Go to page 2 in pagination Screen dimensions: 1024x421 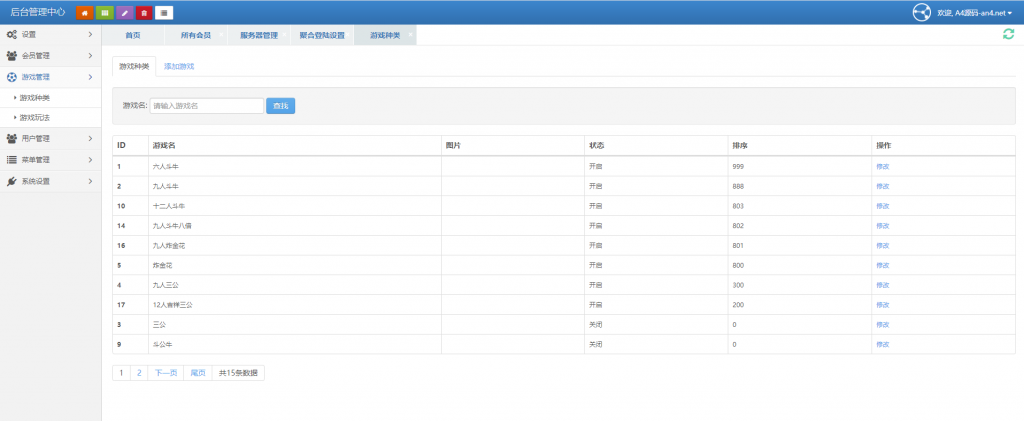click(x=139, y=373)
